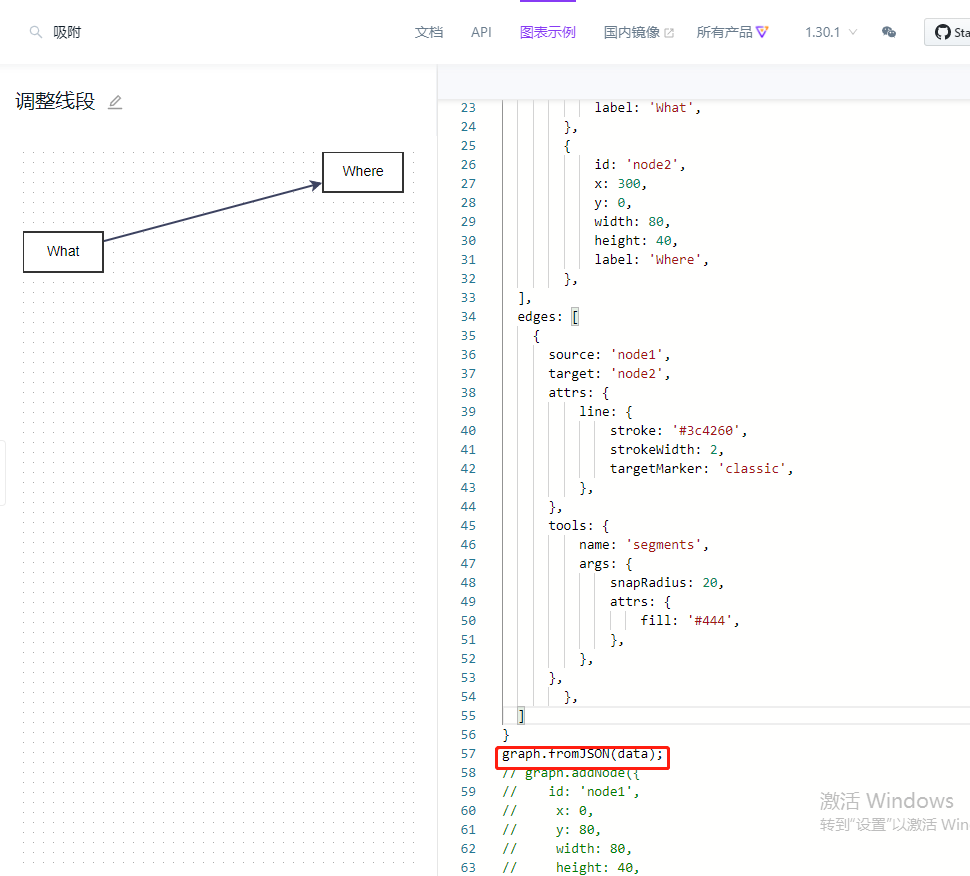Screen dimensions: 970x876
Task: Click the WeChat icon in header
Action: click(889, 32)
